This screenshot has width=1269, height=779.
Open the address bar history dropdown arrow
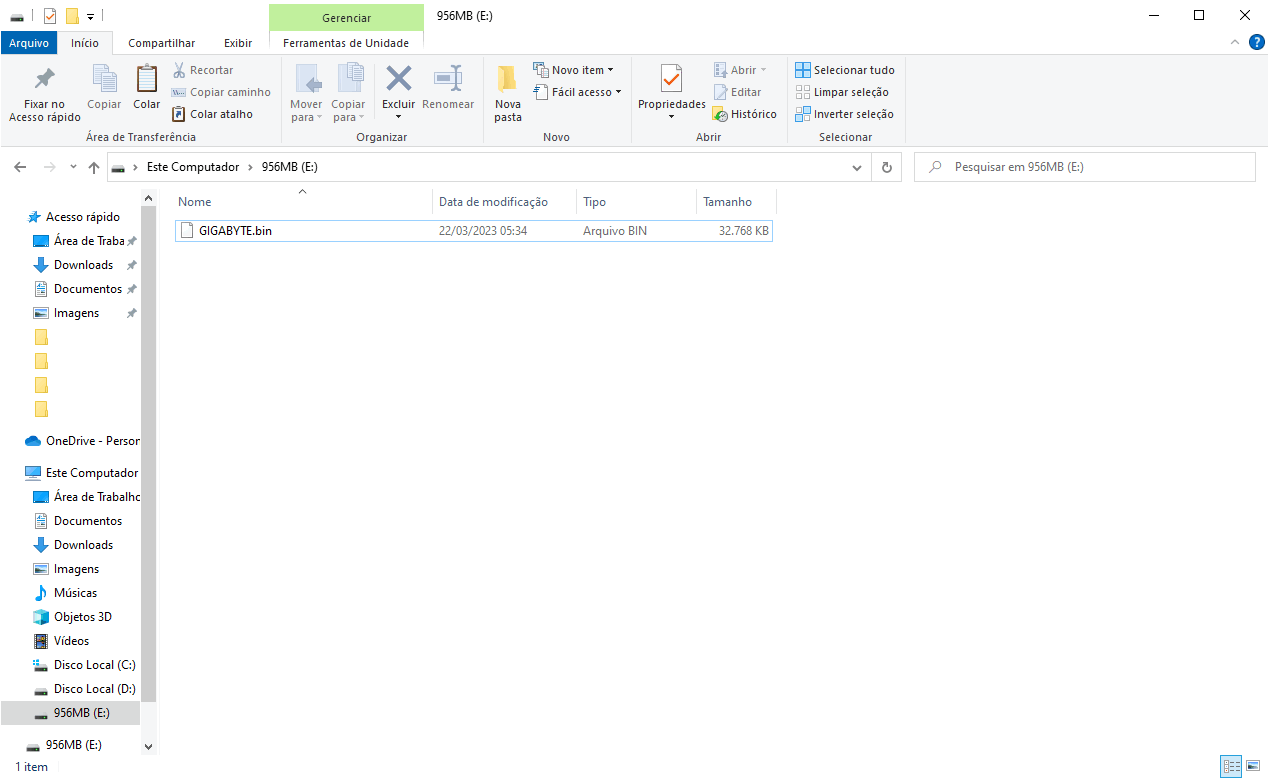point(856,168)
